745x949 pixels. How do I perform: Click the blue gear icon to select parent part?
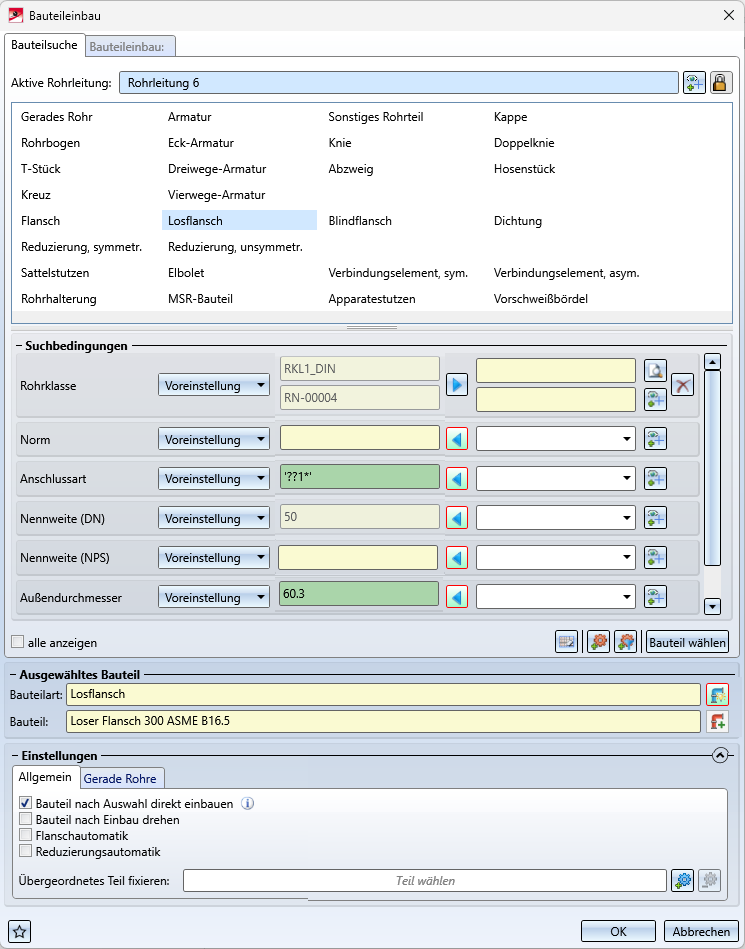(683, 881)
